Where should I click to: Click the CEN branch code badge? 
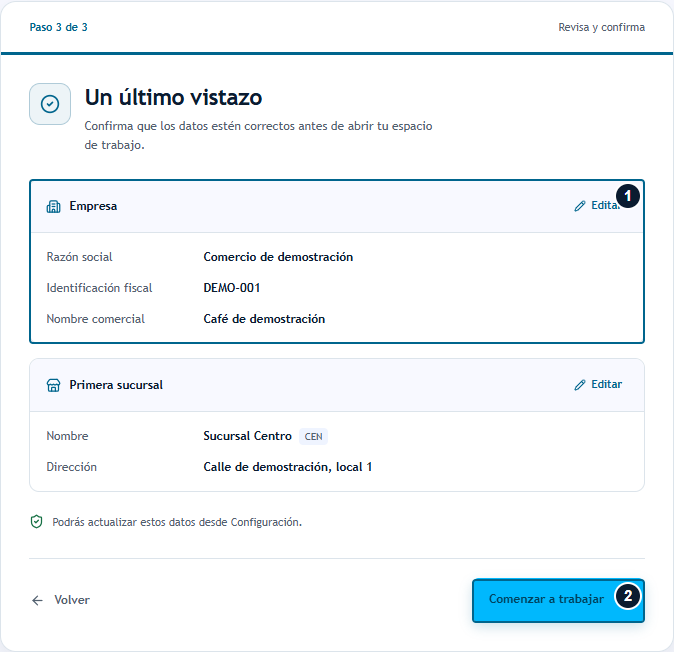[x=313, y=436]
